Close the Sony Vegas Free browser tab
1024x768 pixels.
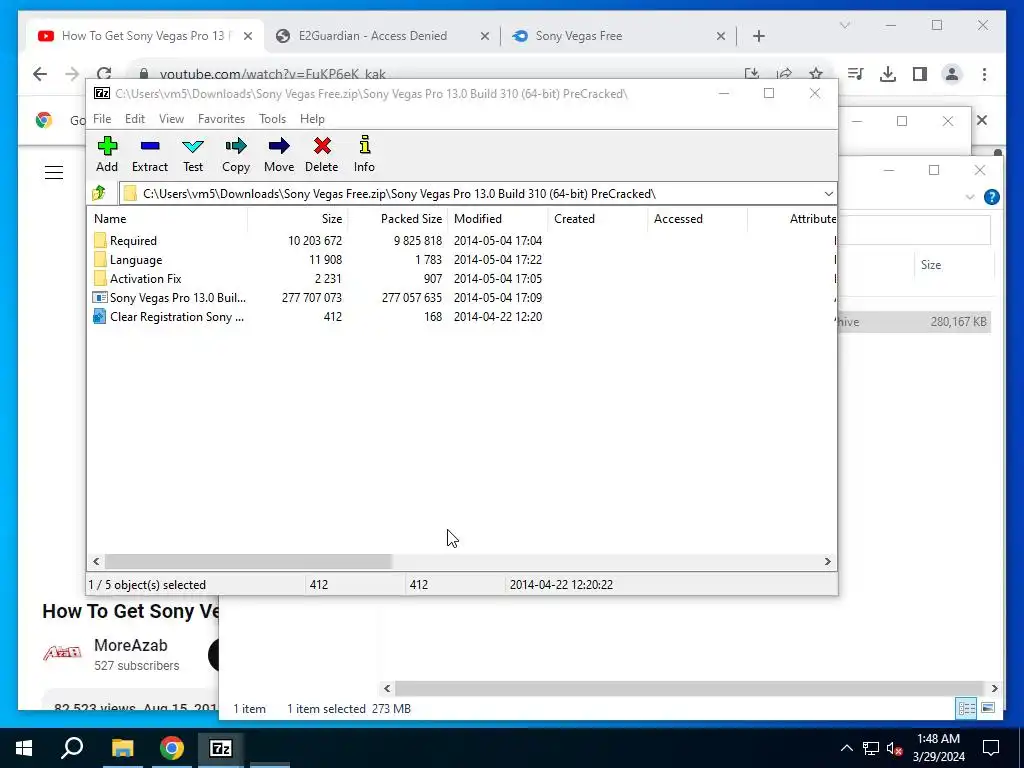tap(721, 37)
